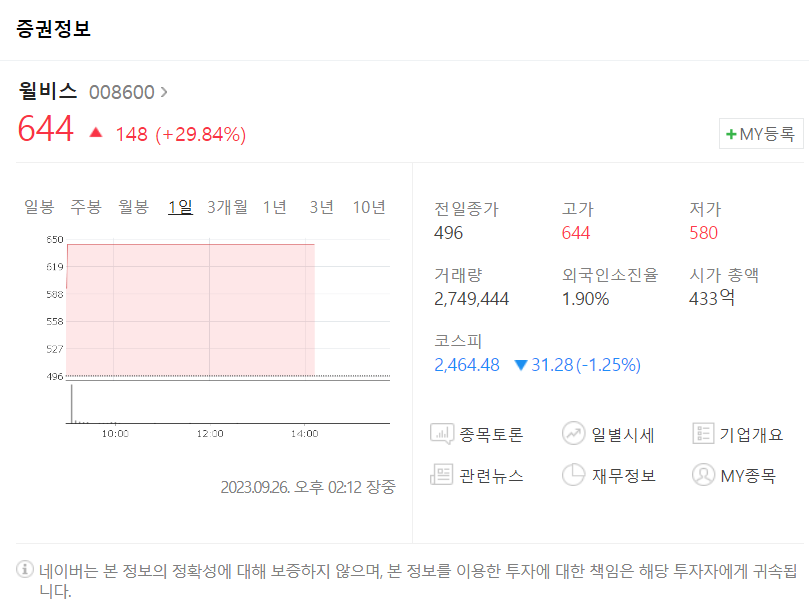Screen dimensions: 809x616
Task: Open the 재무정보 pie chart icon
Action: (x=573, y=475)
